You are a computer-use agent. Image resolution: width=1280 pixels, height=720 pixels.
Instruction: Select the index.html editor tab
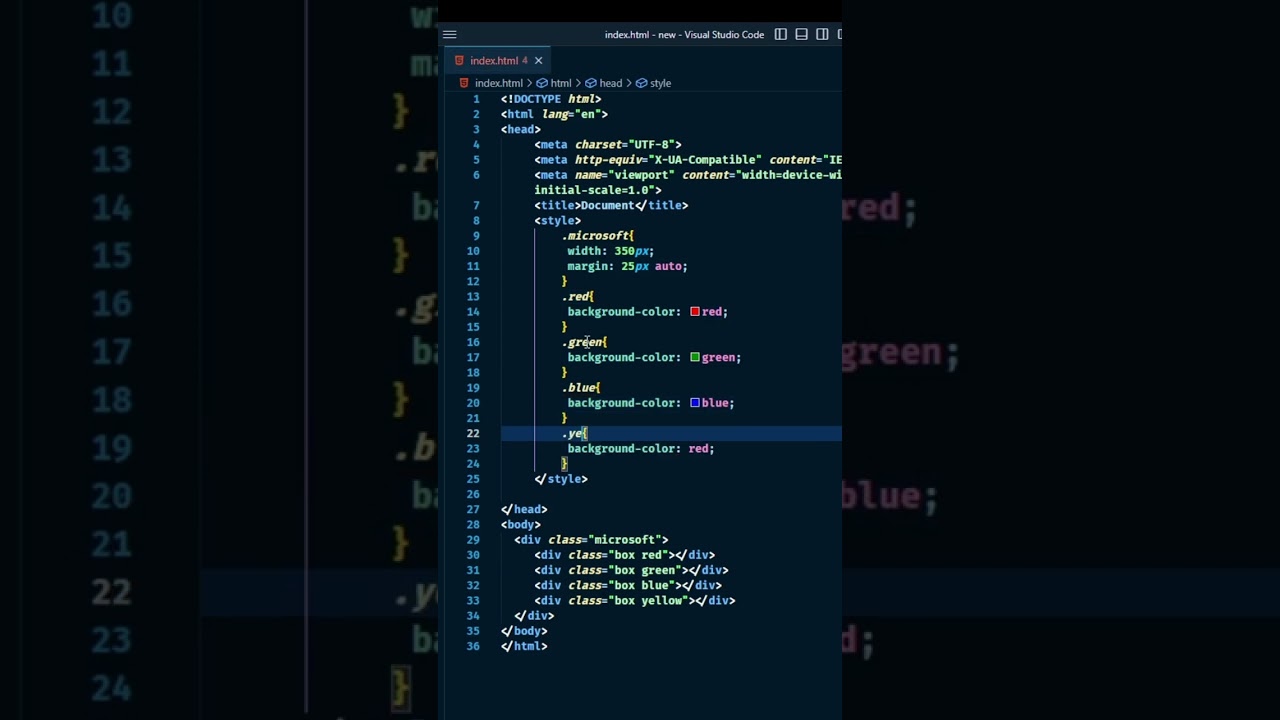[x=495, y=60]
